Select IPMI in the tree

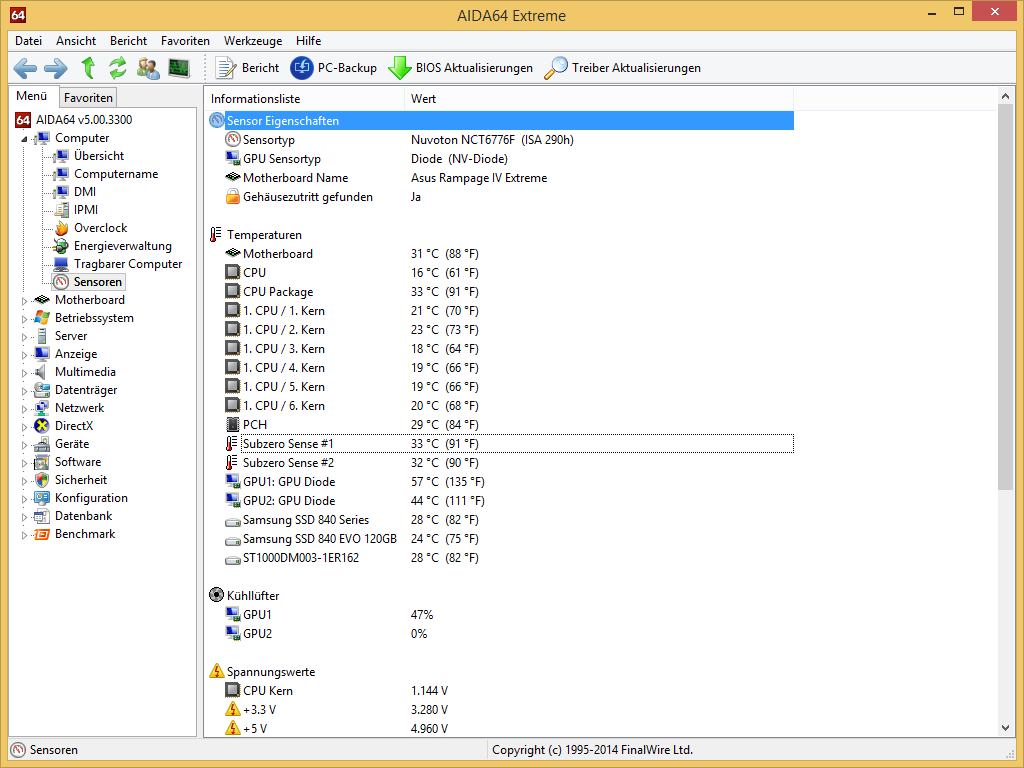point(86,210)
